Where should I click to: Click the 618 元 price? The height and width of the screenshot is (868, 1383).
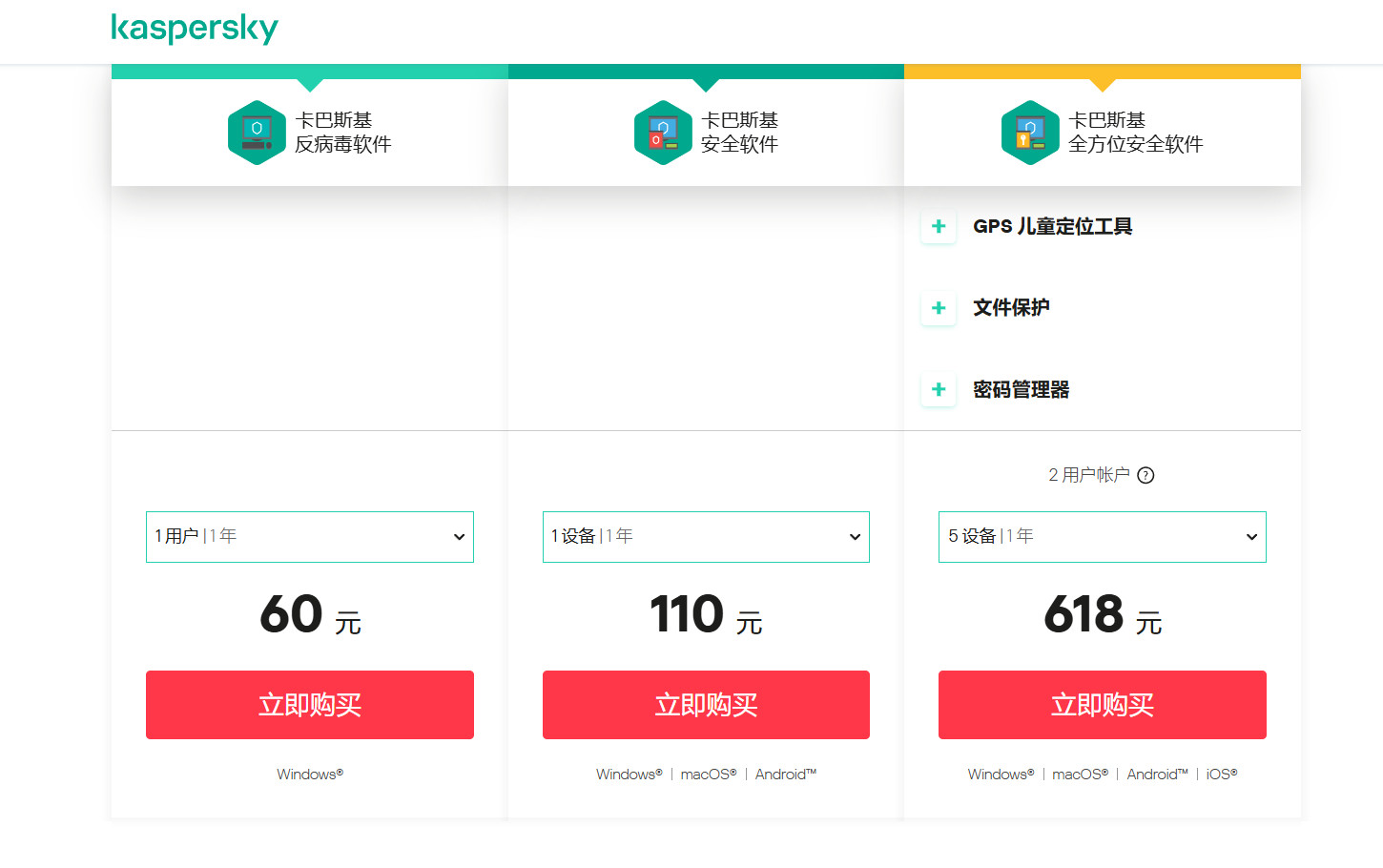click(x=1103, y=614)
